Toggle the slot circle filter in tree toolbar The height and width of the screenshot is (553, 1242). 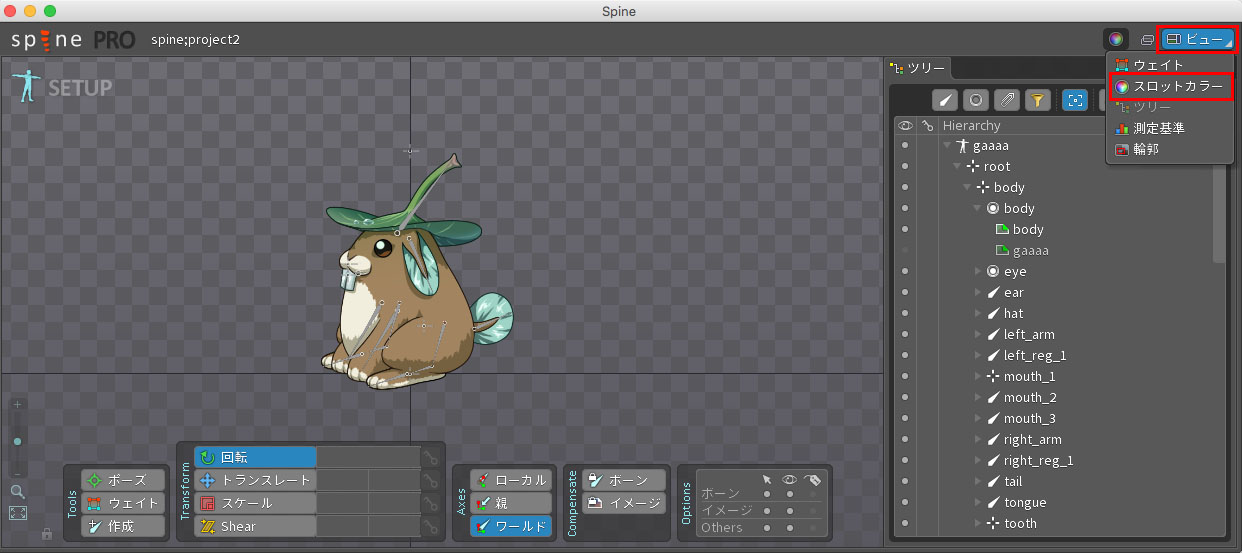(976, 100)
